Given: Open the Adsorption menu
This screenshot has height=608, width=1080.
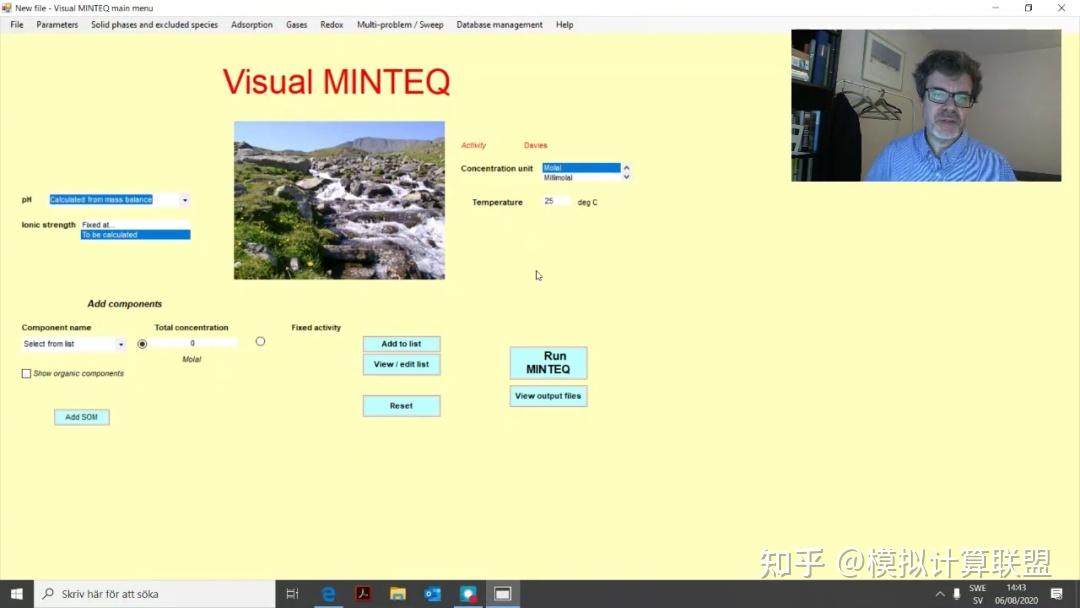Looking at the screenshot, I should point(251,24).
